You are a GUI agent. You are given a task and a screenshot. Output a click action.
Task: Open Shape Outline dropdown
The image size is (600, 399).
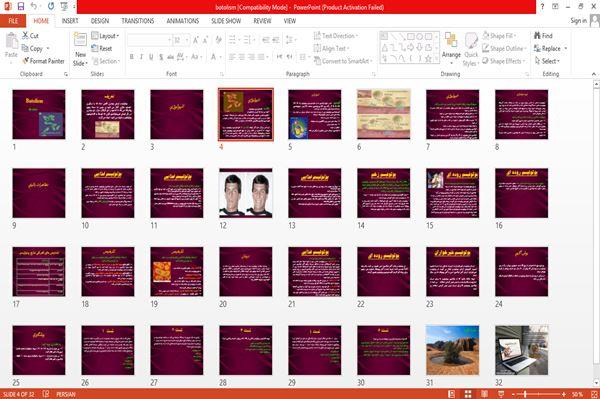pyautogui.click(x=504, y=48)
